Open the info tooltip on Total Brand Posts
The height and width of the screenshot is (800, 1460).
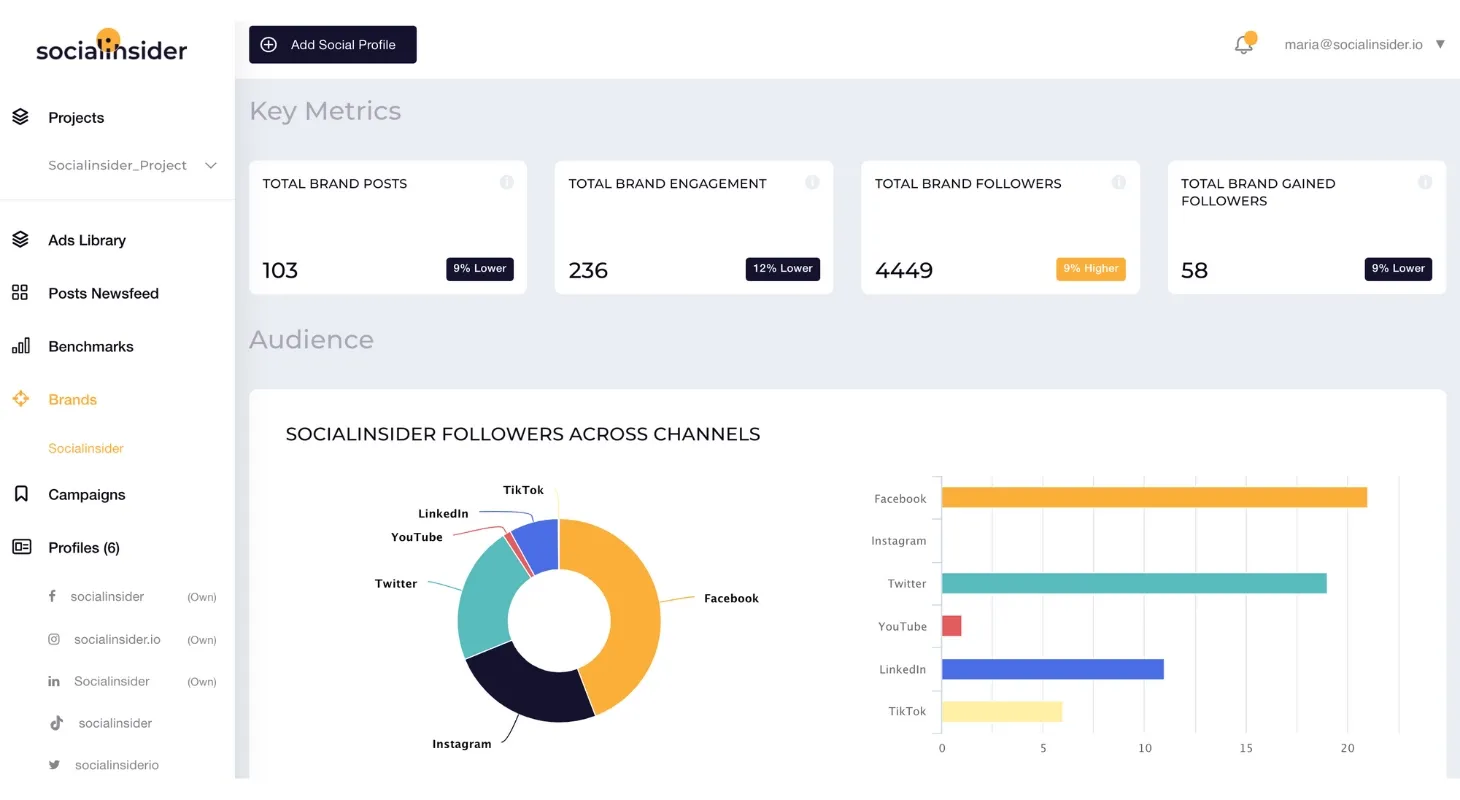pos(506,183)
